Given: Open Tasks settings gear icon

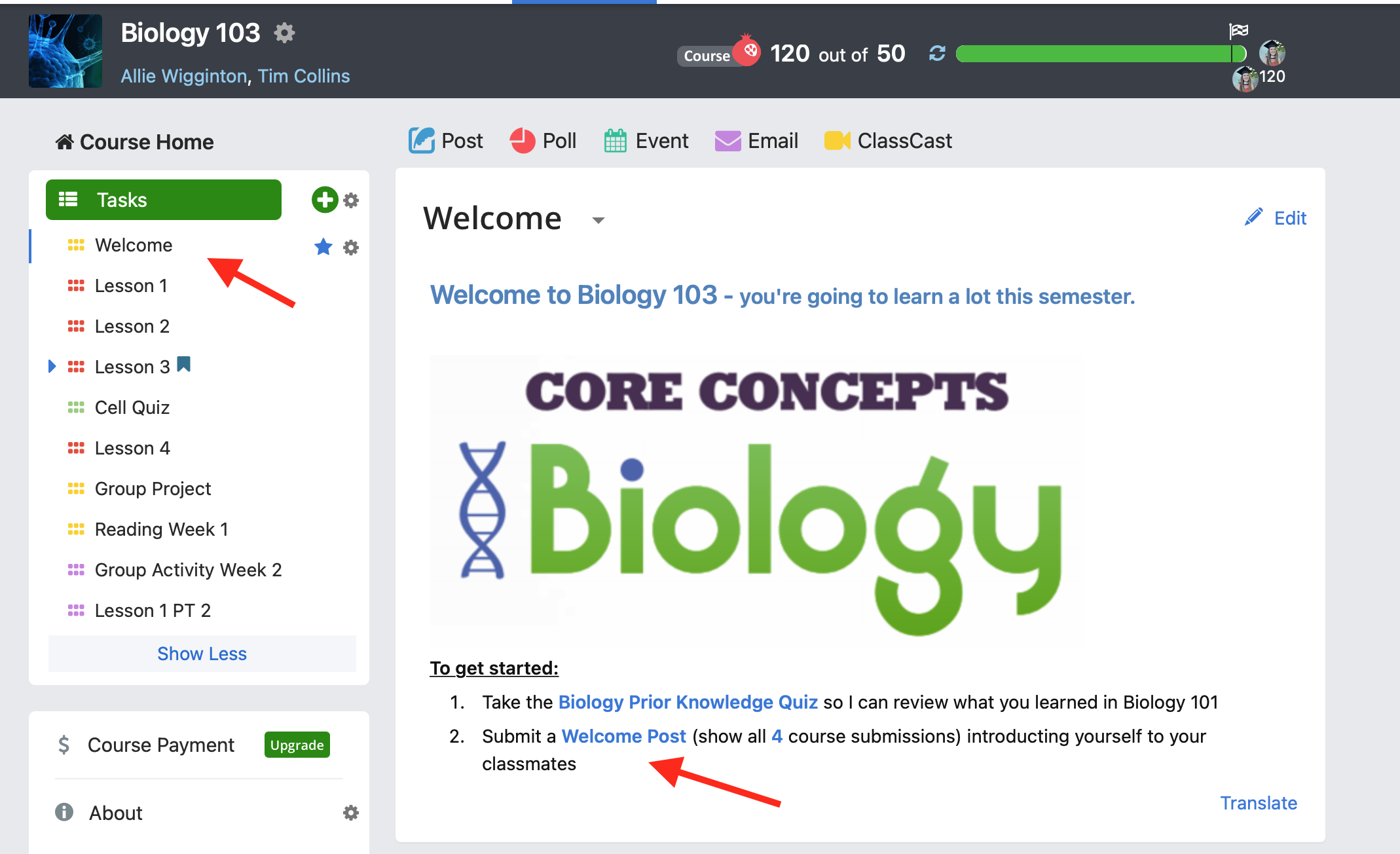Looking at the screenshot, I should point(352,200).
